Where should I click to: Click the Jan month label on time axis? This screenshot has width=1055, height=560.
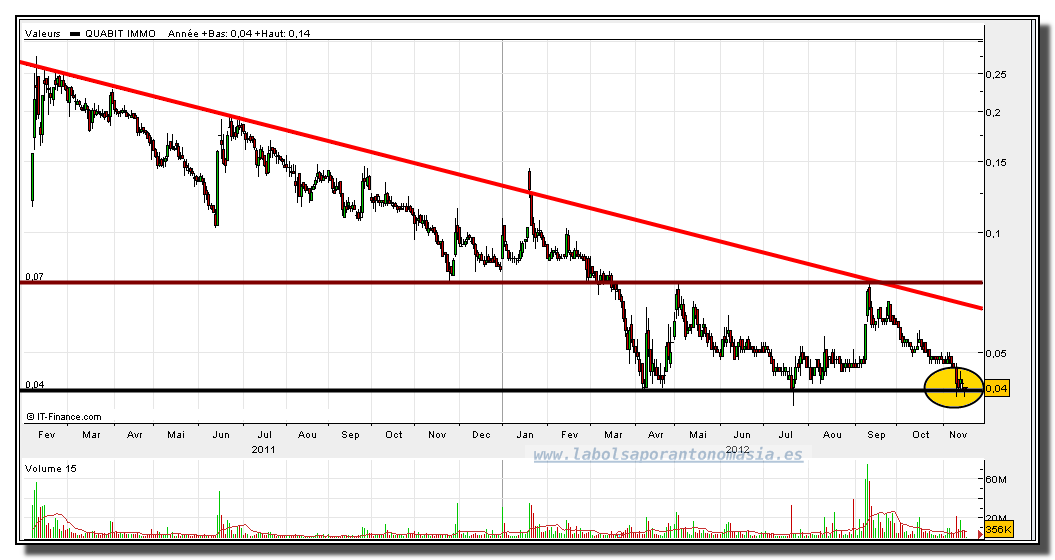pos(525,435)
